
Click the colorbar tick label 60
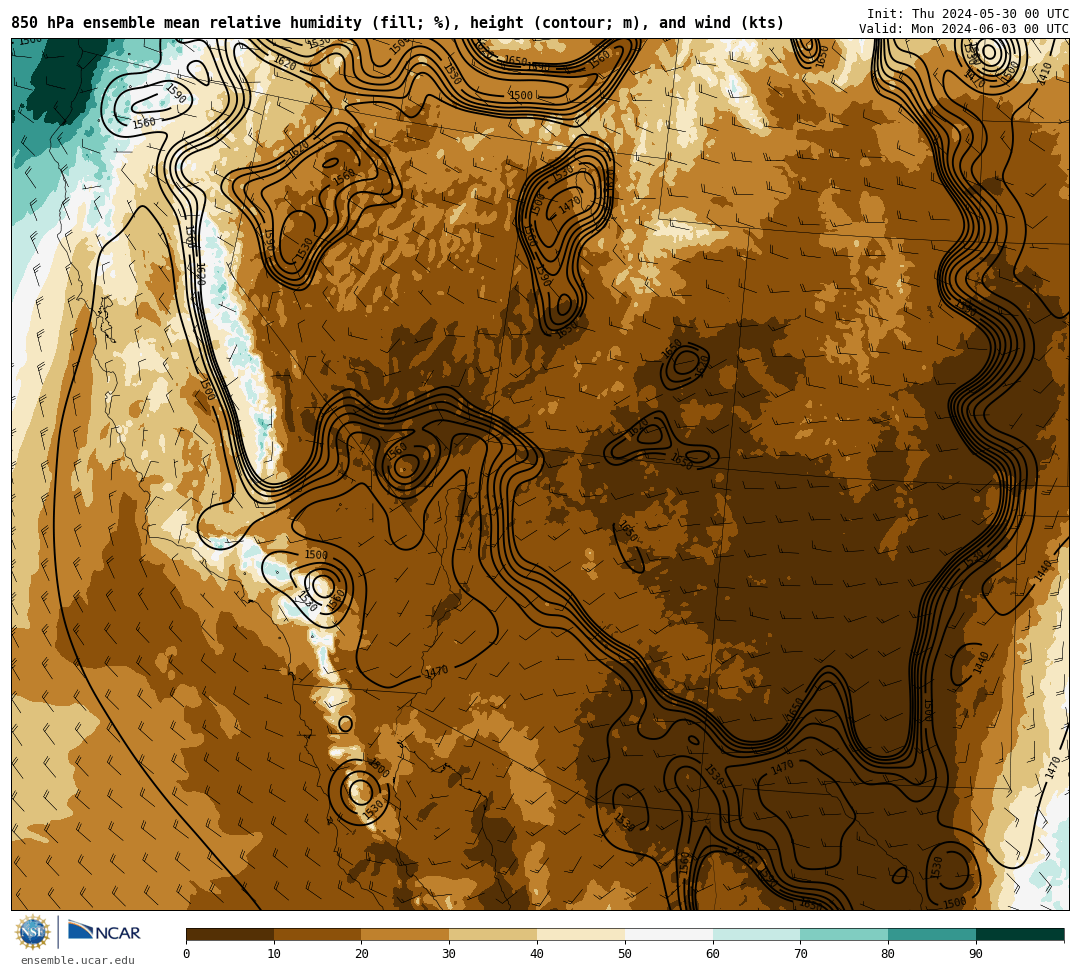(713, 954)
